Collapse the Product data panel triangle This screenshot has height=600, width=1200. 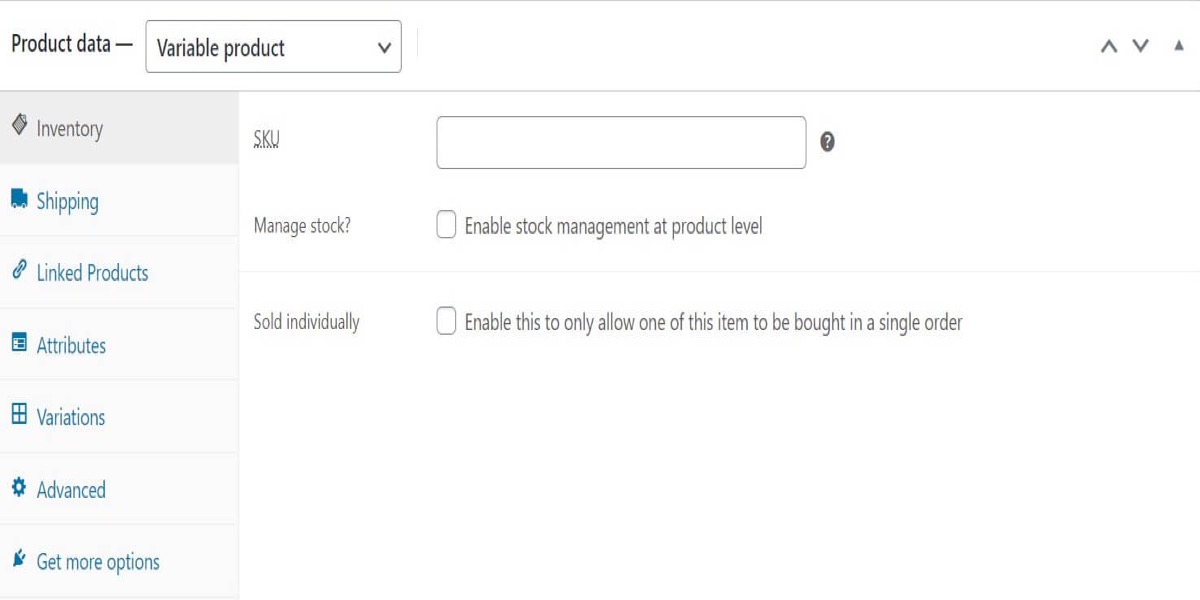[1179, 46]
